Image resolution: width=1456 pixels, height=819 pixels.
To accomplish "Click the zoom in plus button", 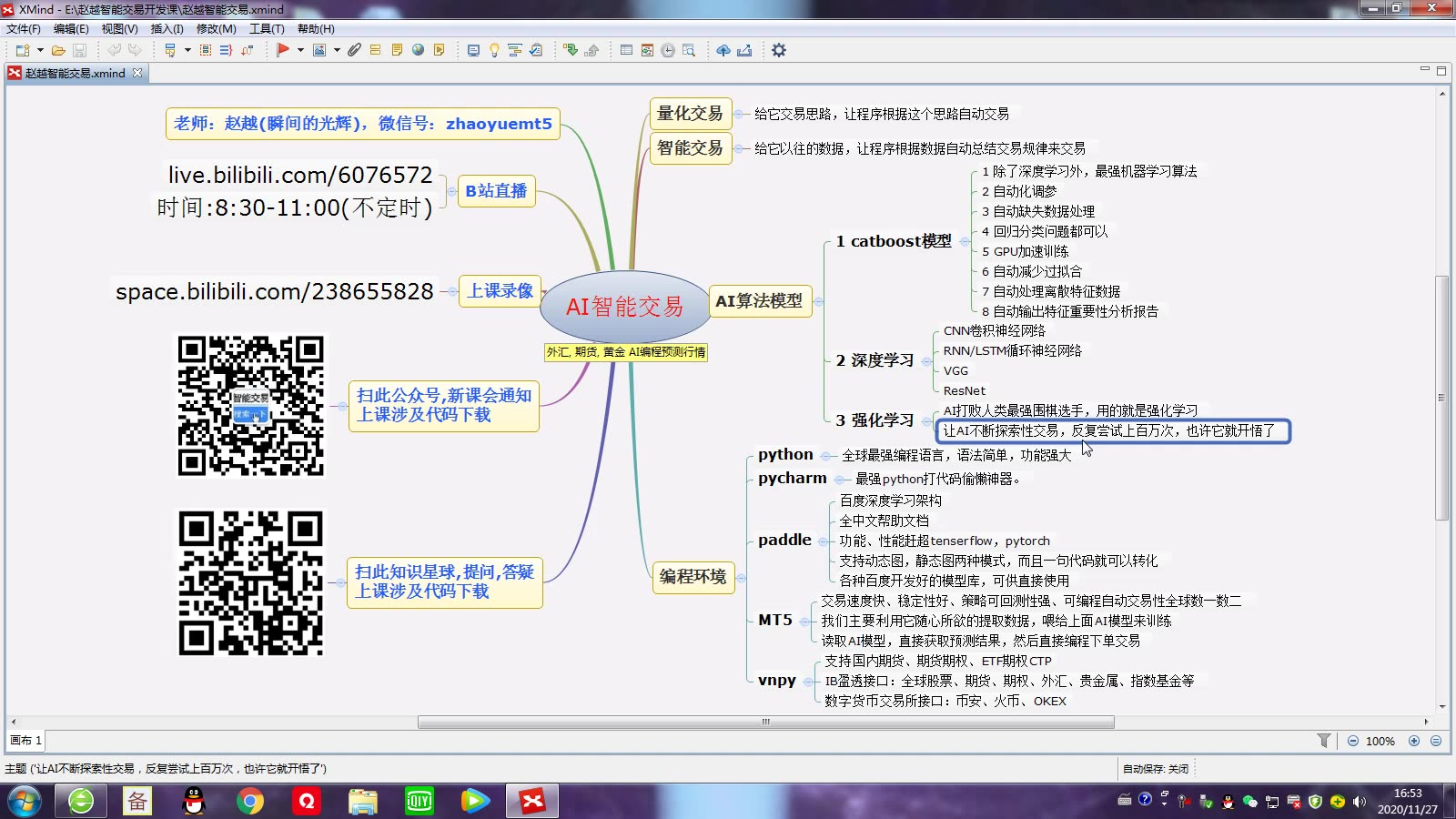I will point(1414,741).
